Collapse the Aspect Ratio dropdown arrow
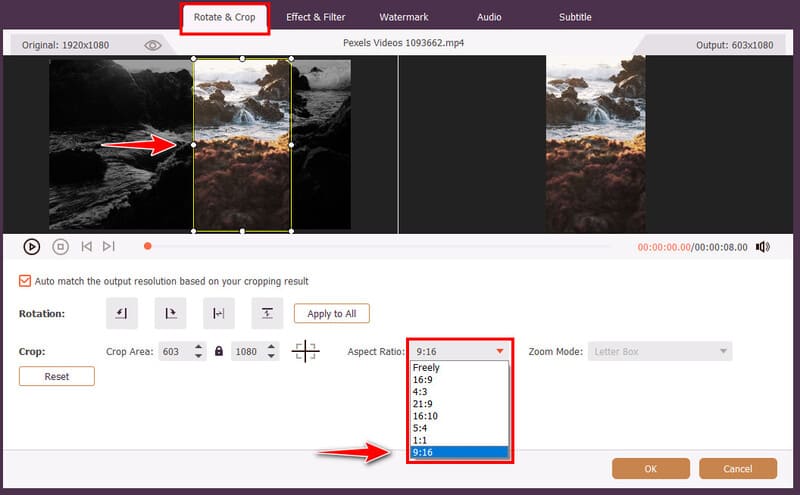Screen dimensions: 800x495 click(x=499, y=351)
